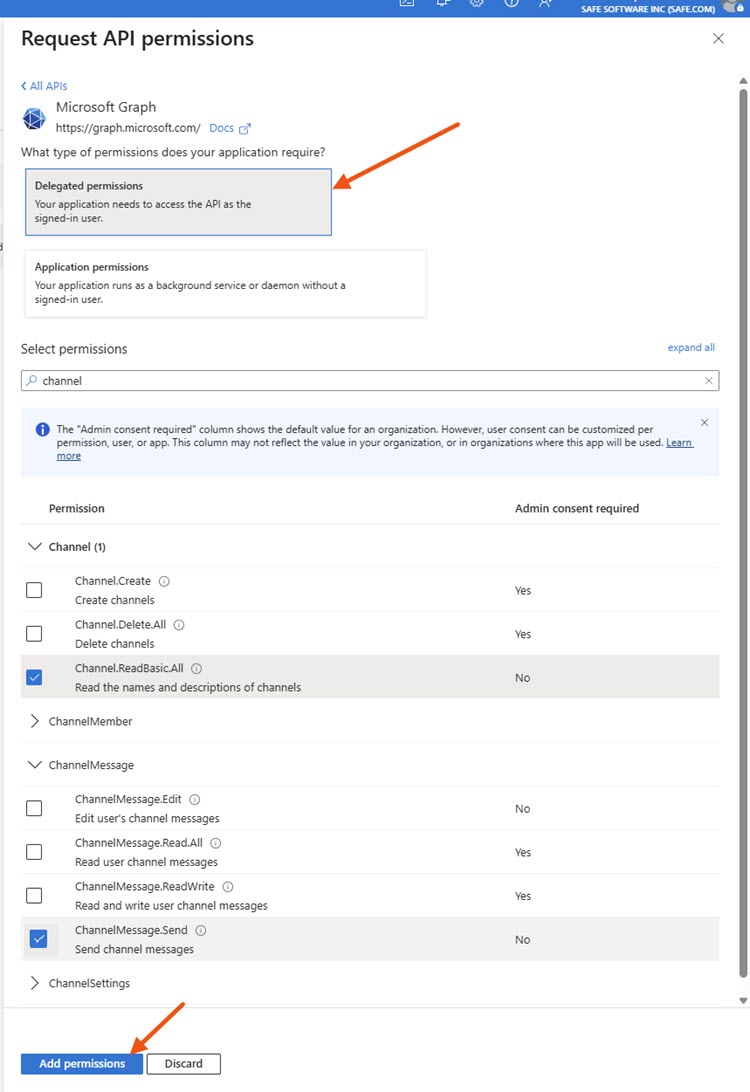Enable the Channel.Create permission checkbox

click(34, 590)
